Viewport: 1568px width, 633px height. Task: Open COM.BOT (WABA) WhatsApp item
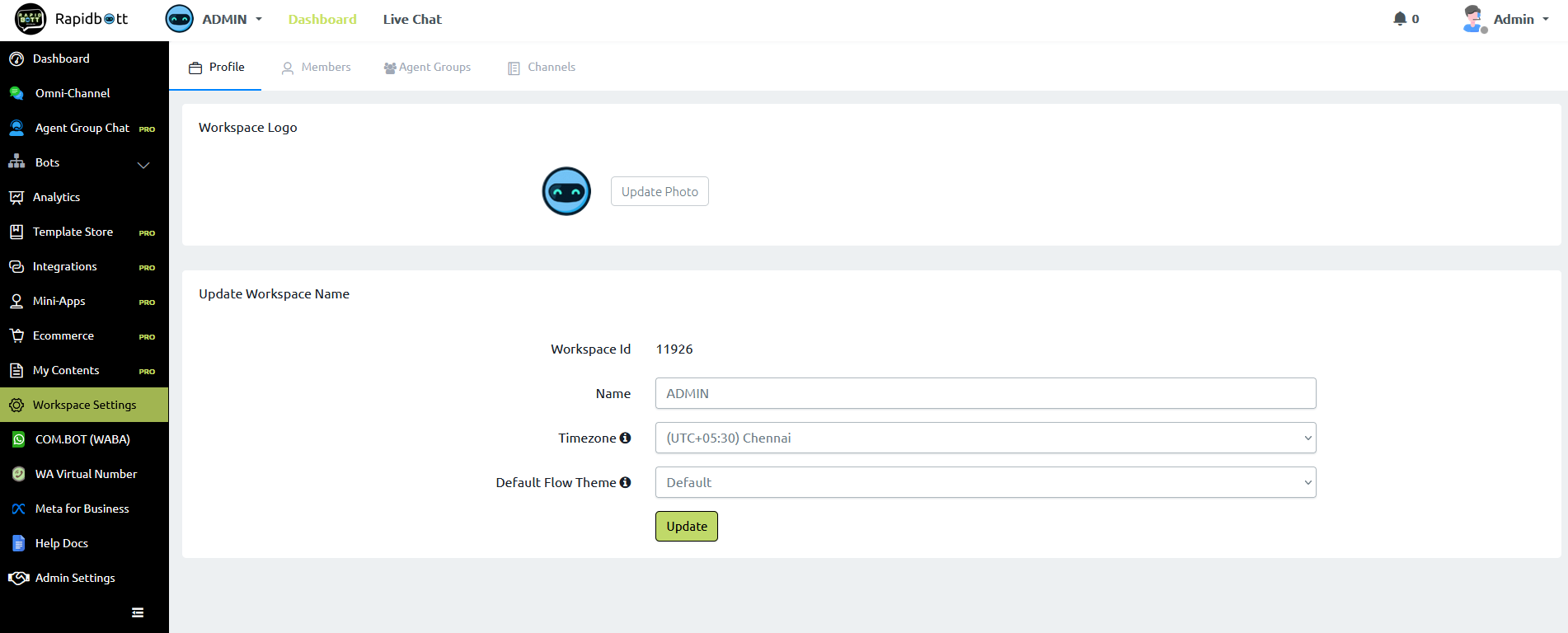pos(82,439)
